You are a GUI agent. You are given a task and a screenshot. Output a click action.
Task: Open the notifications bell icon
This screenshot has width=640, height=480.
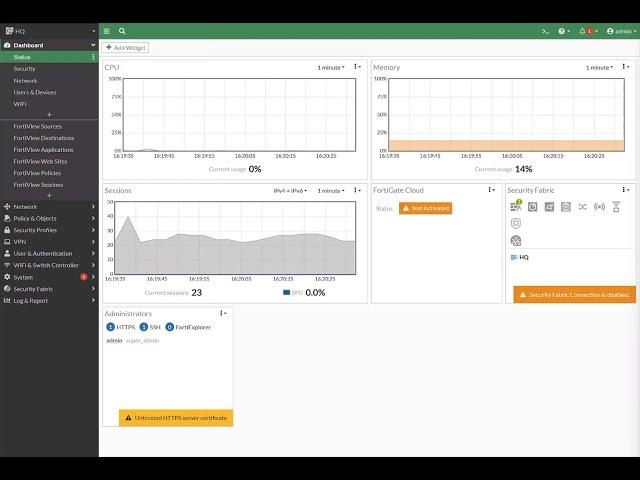point(588,31)
